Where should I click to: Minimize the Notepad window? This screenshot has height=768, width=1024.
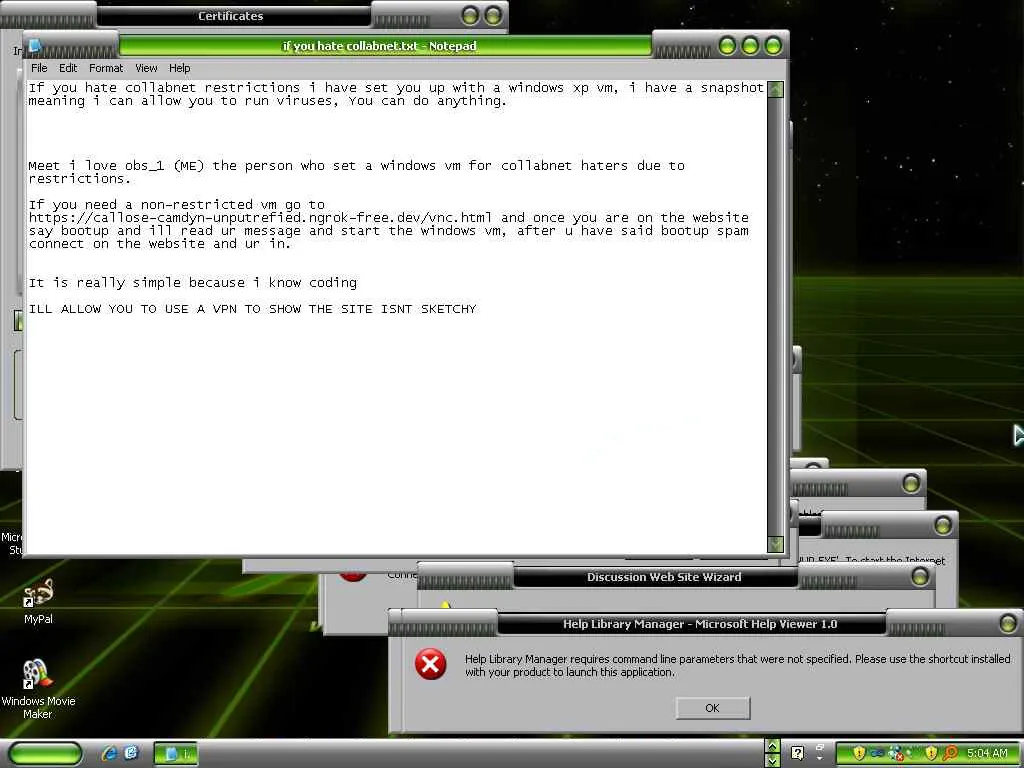tap(728, 46)
